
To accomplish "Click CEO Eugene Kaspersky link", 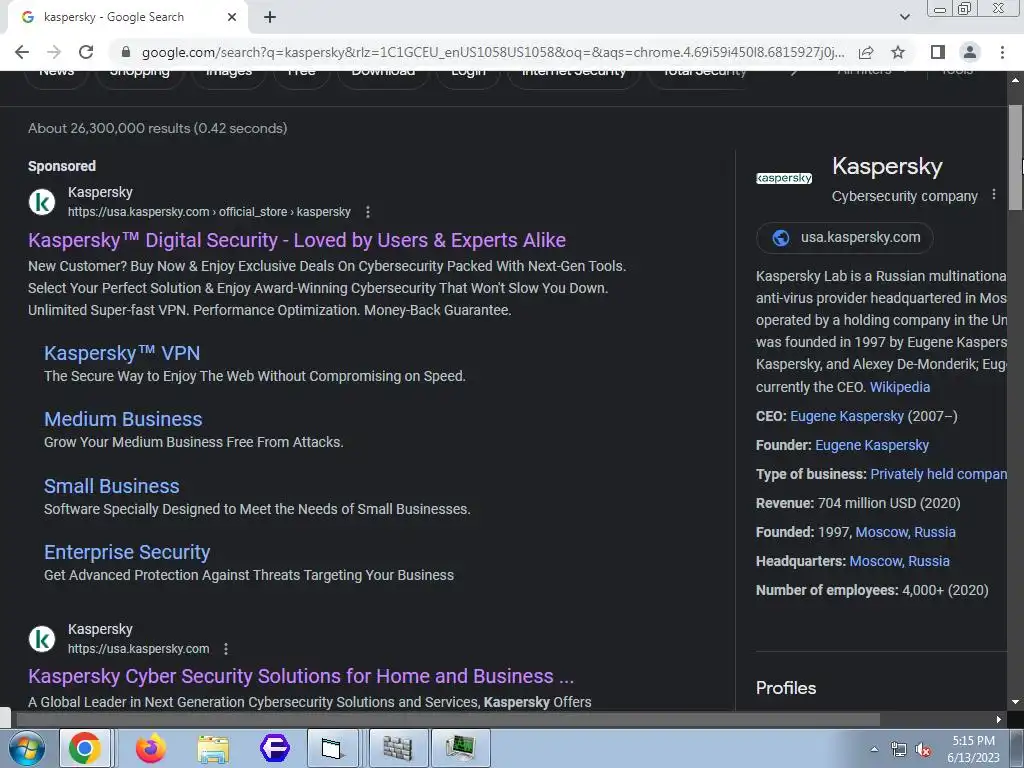I will point(847,417).
